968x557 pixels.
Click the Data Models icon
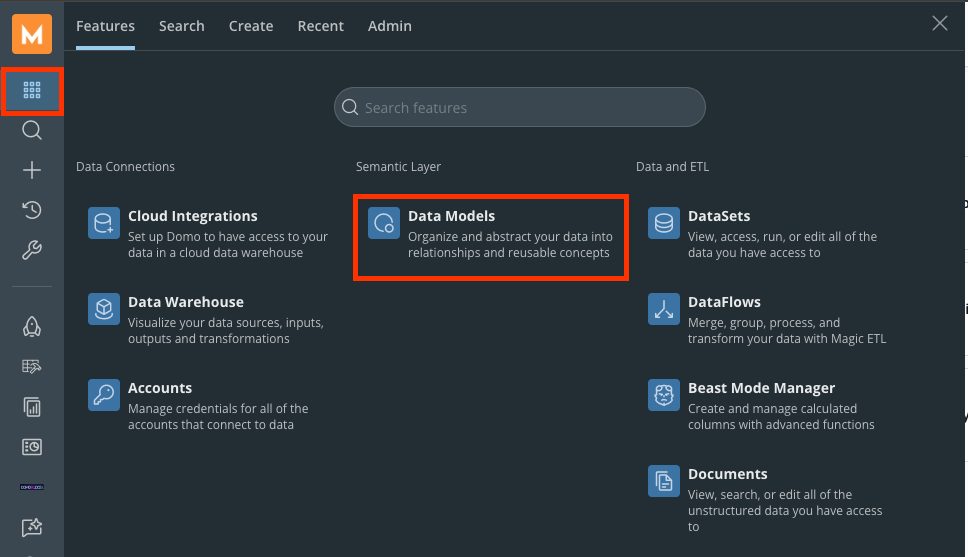[x=384, y=223]
